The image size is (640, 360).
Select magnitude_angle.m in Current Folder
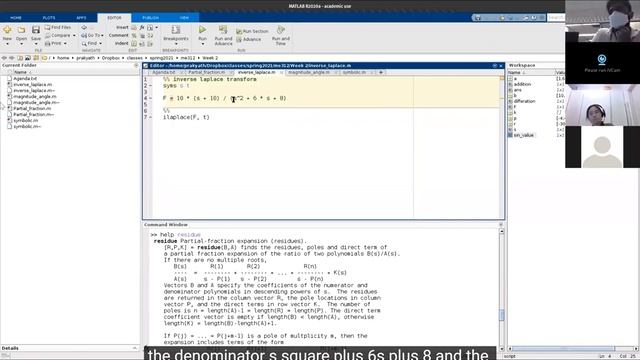click(35, 96)
